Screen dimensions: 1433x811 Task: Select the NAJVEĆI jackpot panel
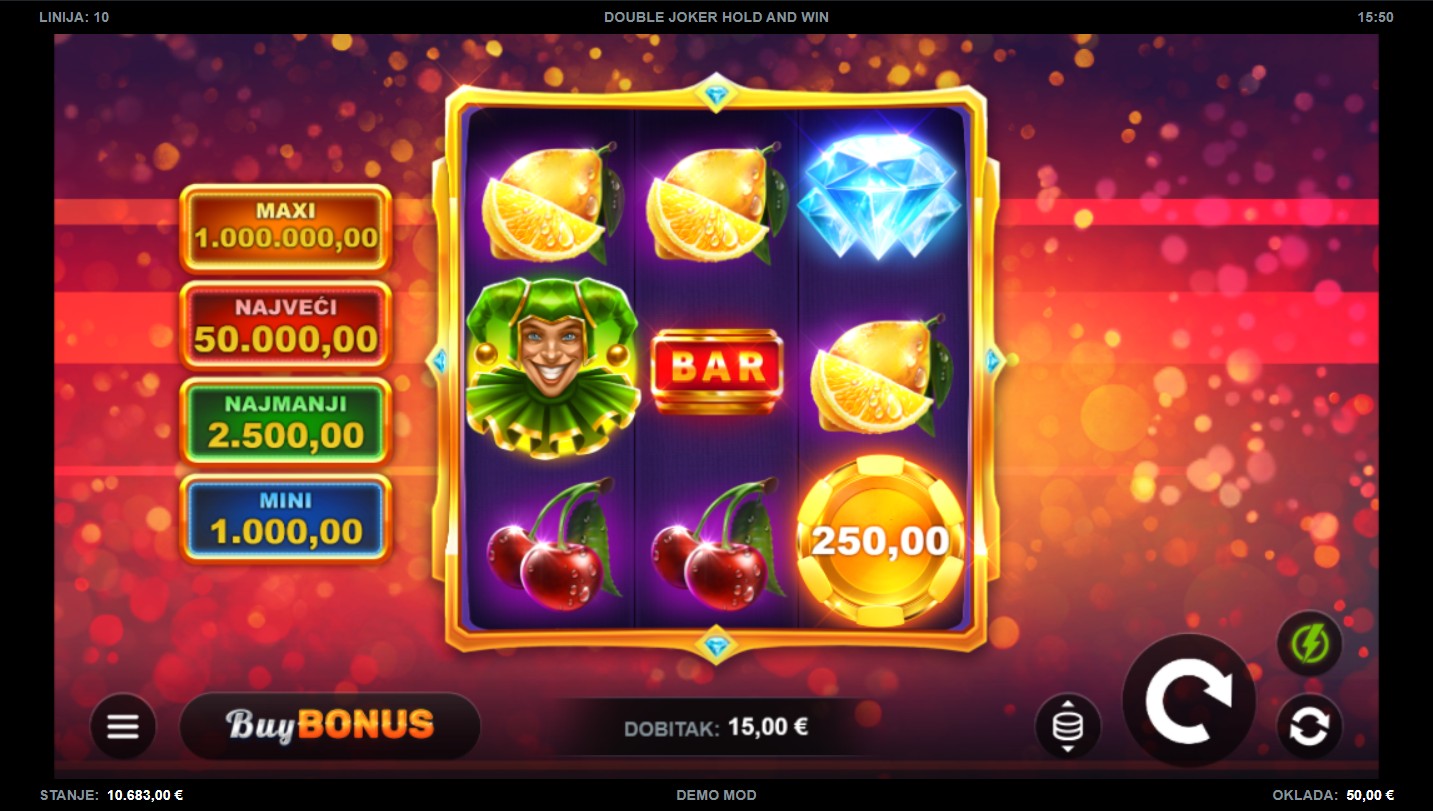(x=286, y=325)
